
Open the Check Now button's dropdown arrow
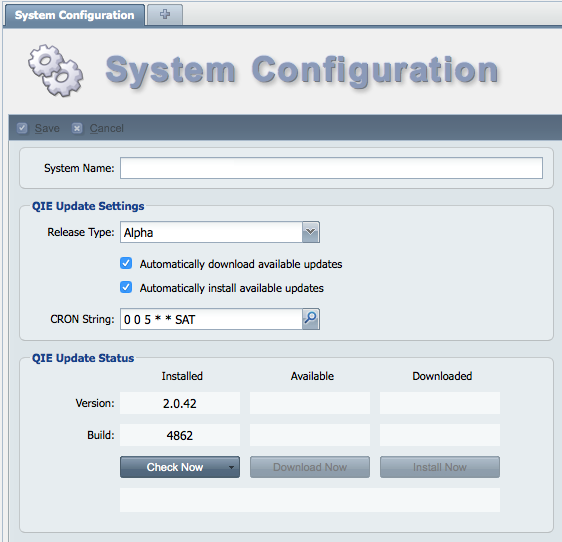point(232,467)
